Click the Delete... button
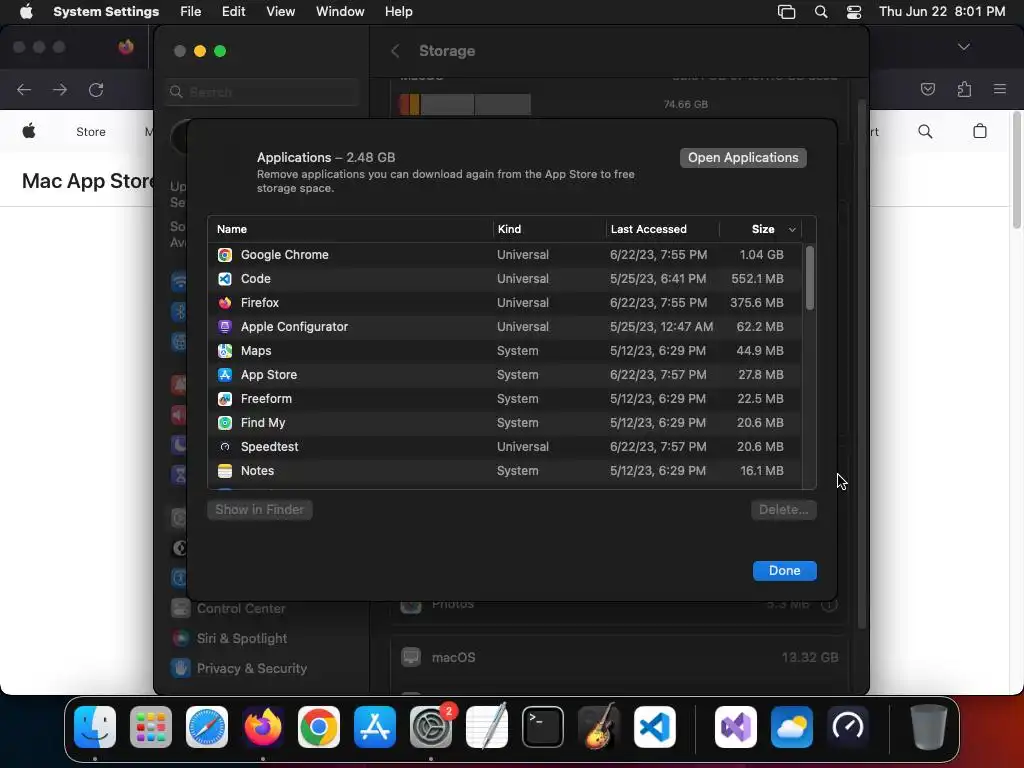Image resolution: width=1024 pixels, height=768 pixels. click(784, 510)
